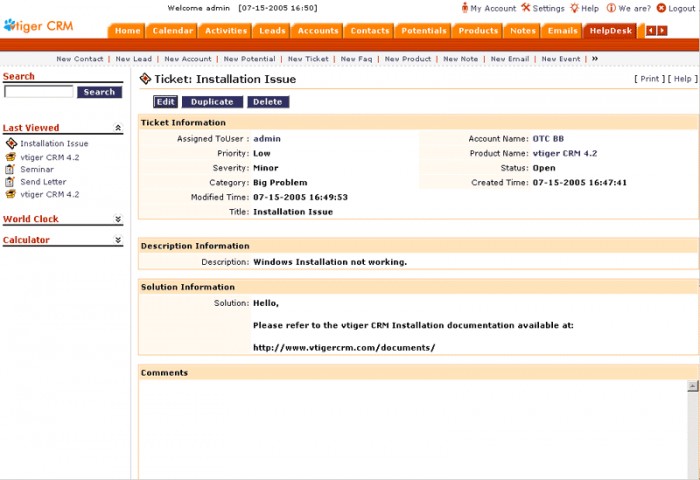
Task: Expand the Calculator panel
Action: (118, 240)
